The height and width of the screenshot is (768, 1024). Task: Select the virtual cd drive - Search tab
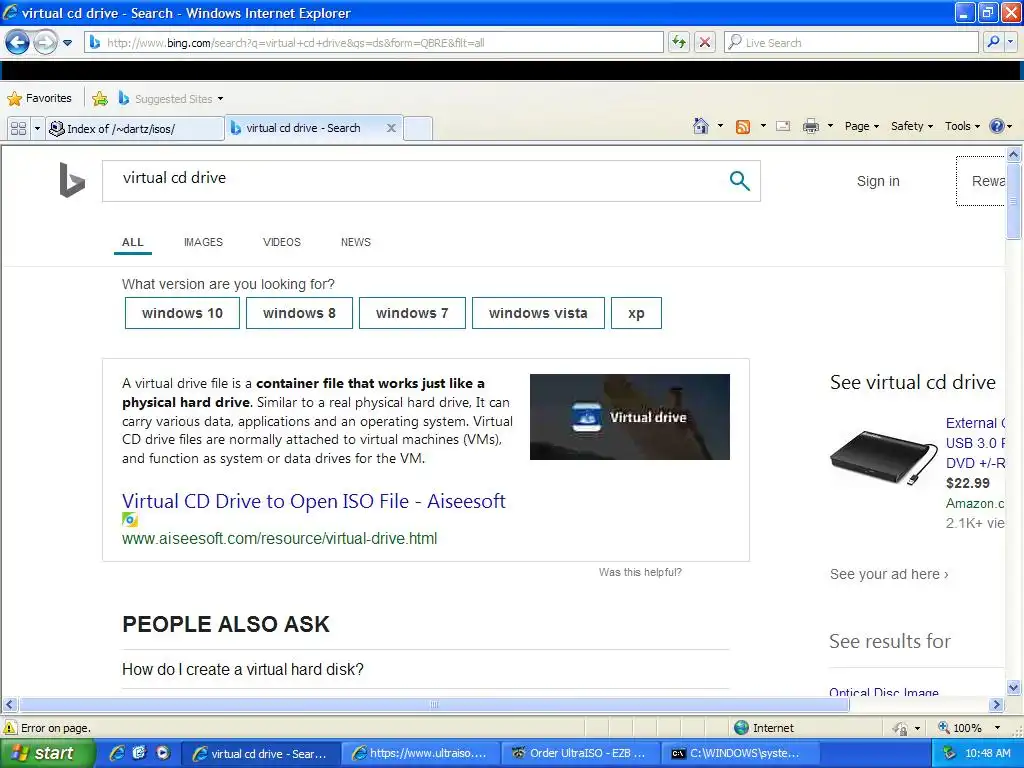[304, 128]
